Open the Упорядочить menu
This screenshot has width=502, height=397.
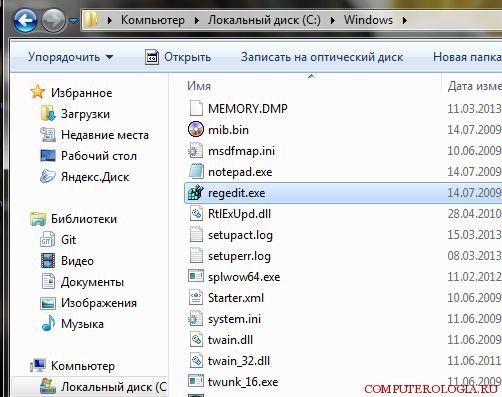[x=70, y=57]
